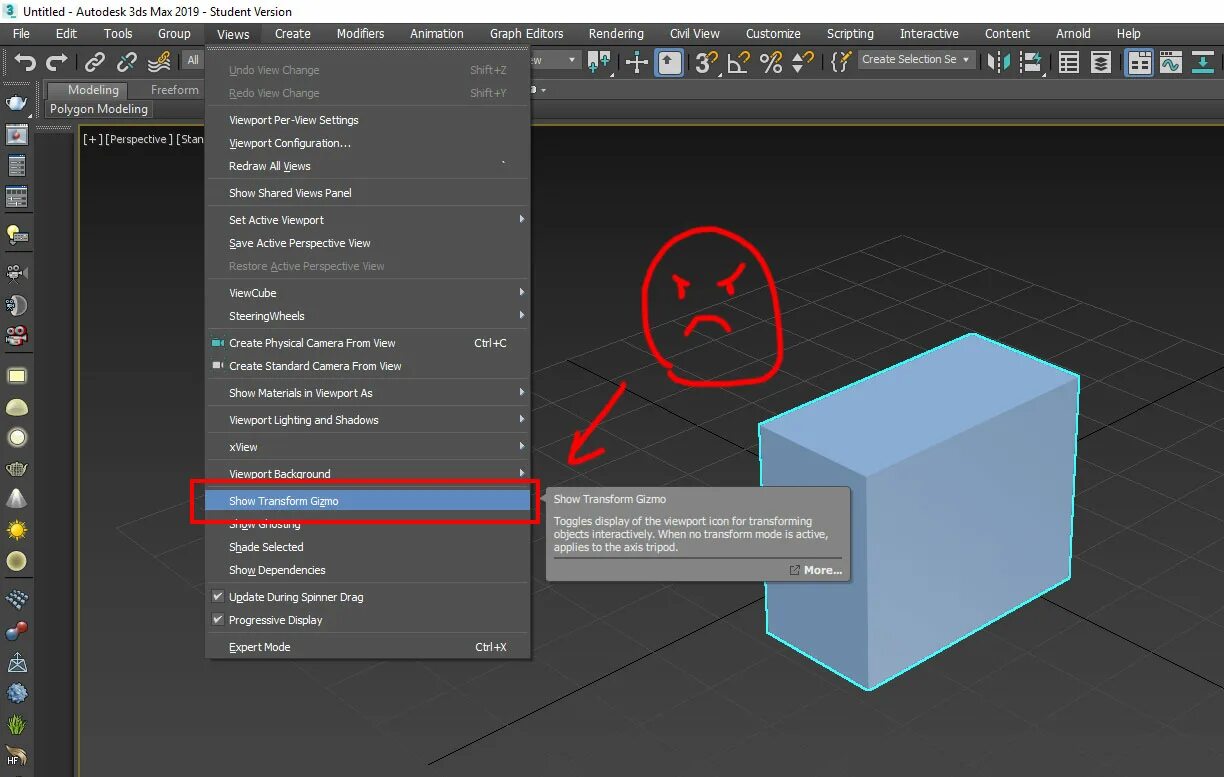Choose Viewport Configuration menu entry
The width and height of the screenshot is (1224, 777).
367,143
